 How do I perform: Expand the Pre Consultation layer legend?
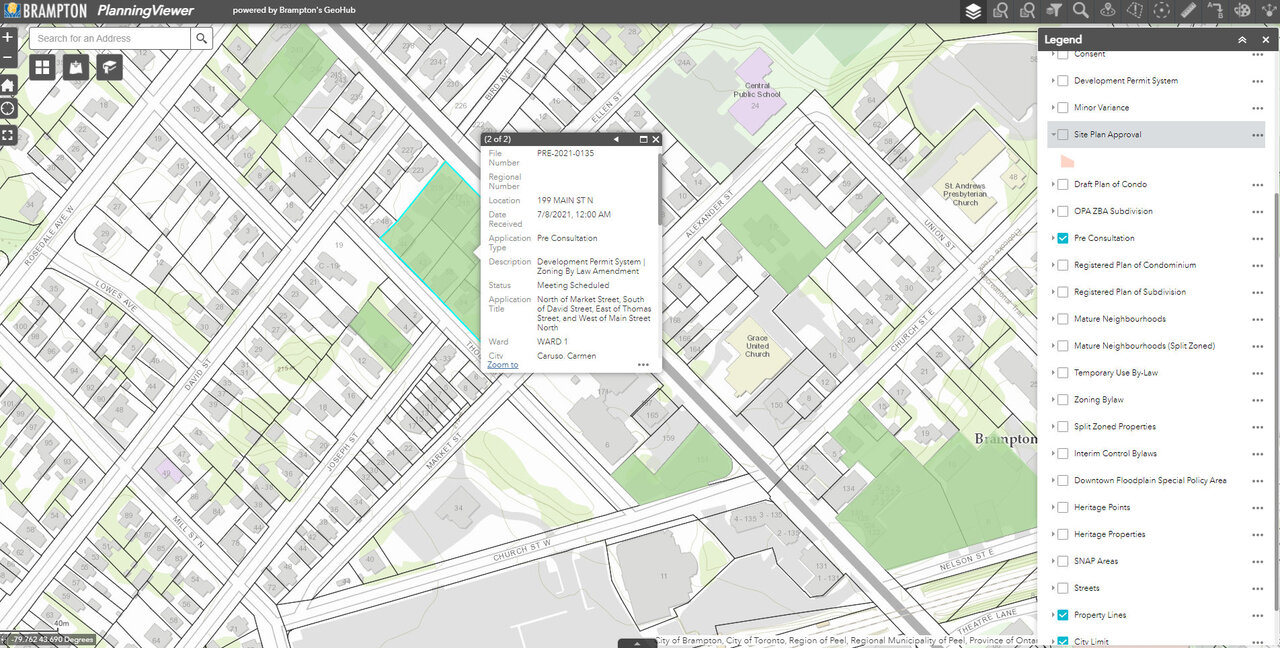1052,239
